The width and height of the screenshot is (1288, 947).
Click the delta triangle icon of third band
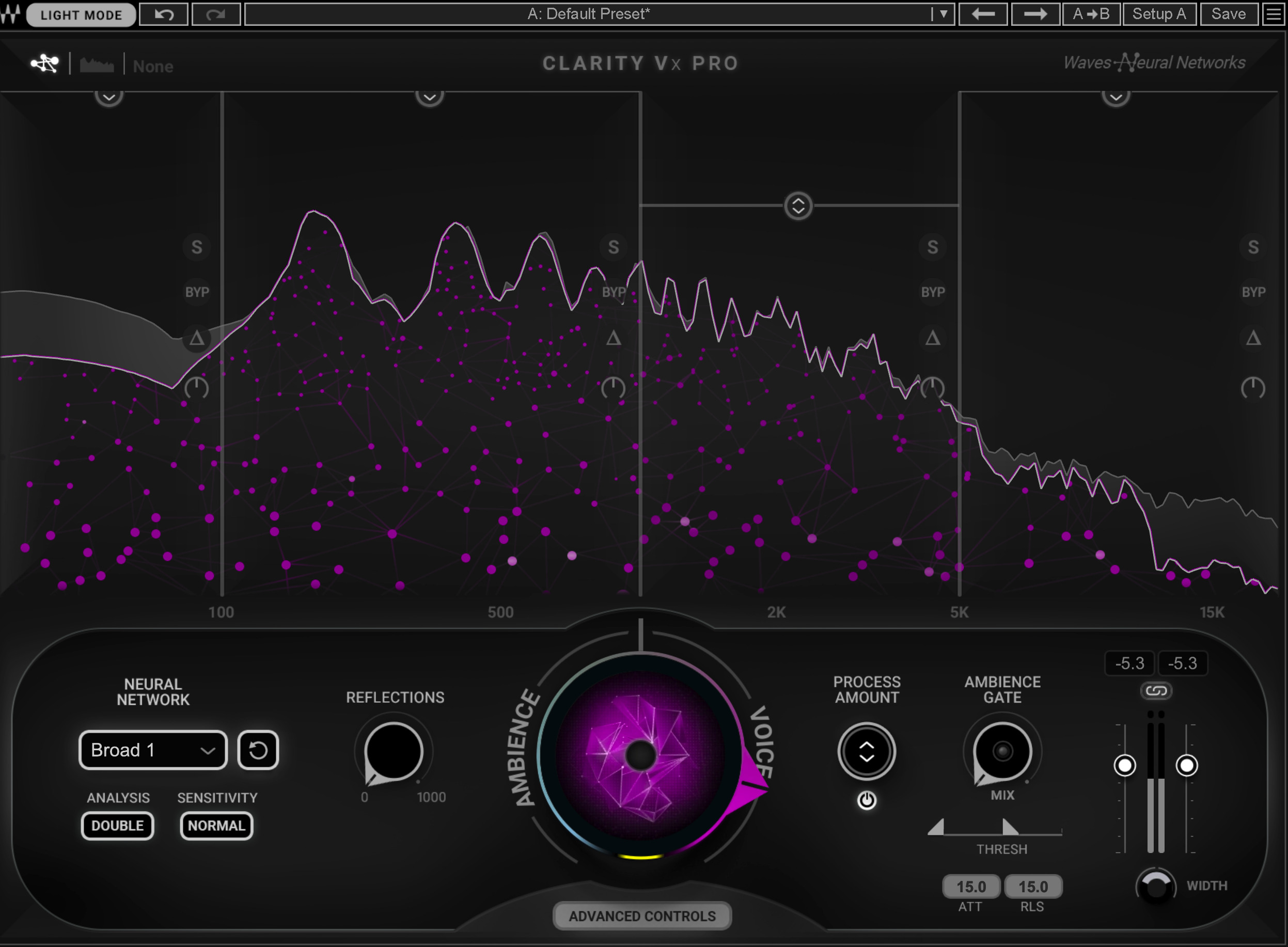pos(933,338)
